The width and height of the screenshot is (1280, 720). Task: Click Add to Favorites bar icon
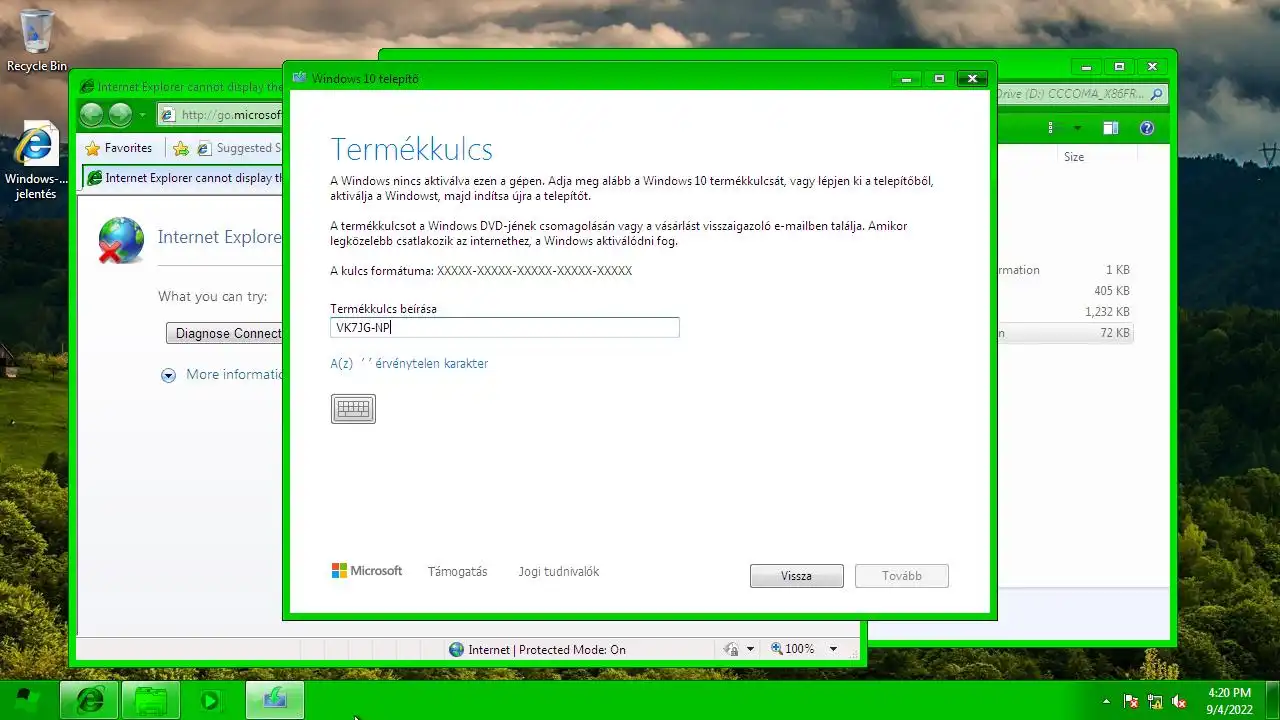pos(181,148)
